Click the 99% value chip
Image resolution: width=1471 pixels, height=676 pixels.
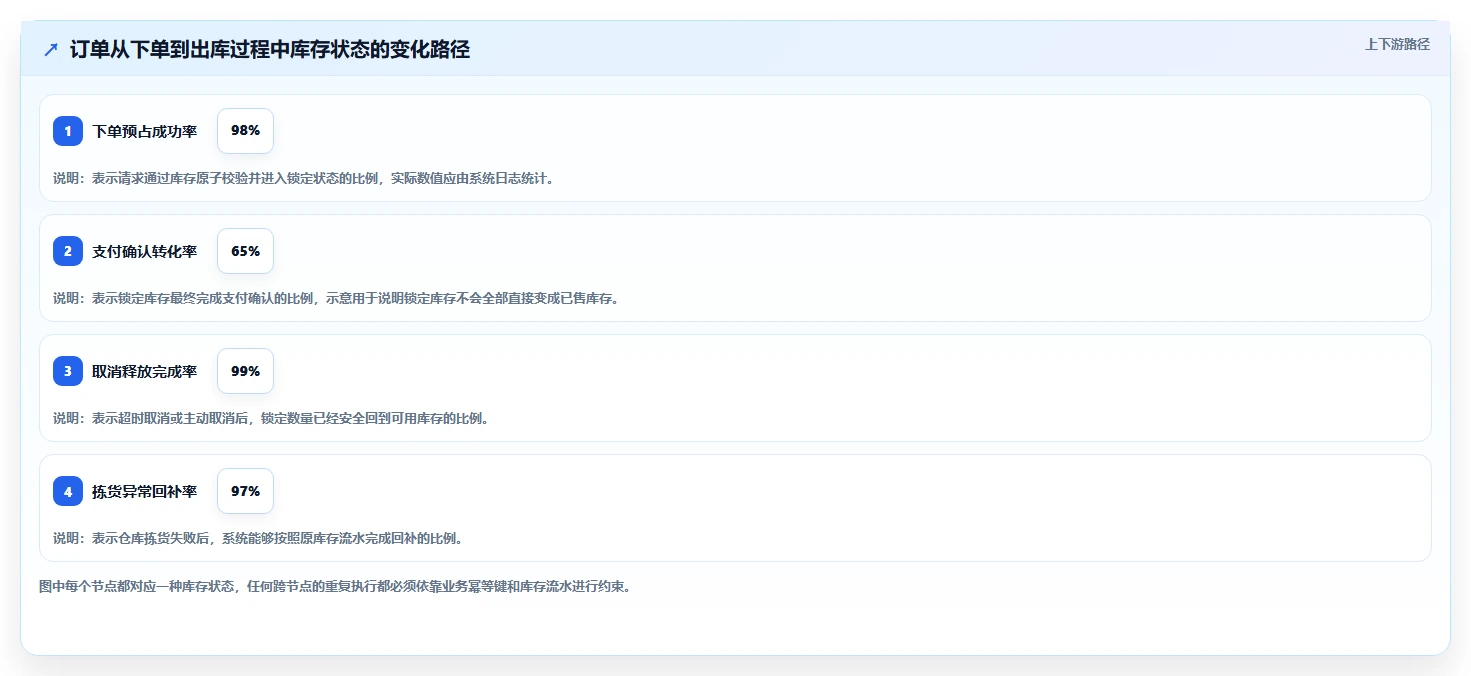[245, 371]
